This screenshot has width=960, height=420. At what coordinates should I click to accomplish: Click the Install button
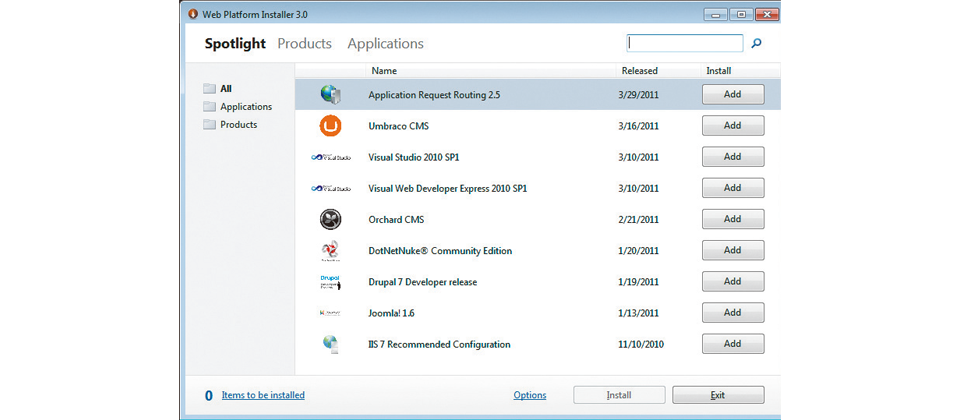click(x=619, y=395)
